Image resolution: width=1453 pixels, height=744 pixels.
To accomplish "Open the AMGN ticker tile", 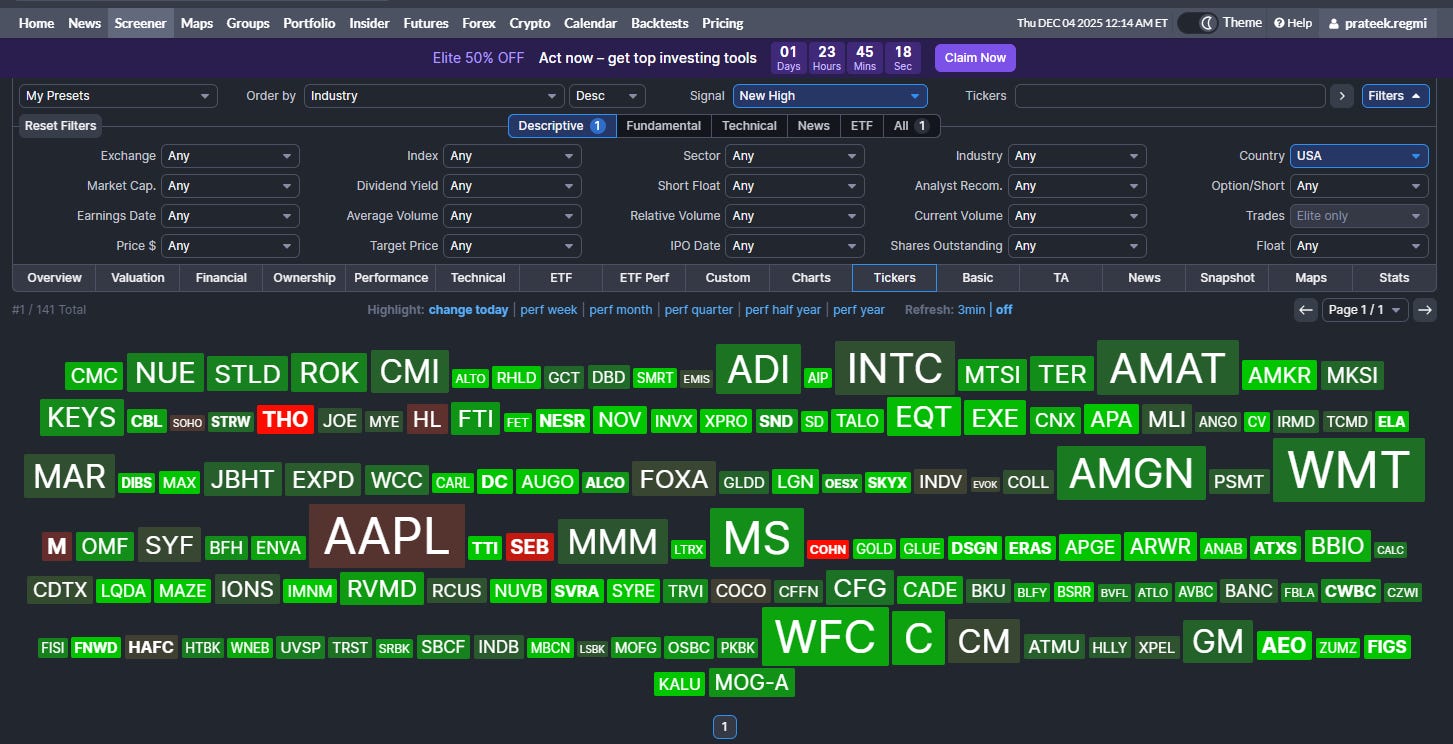I will point(1131,473).
